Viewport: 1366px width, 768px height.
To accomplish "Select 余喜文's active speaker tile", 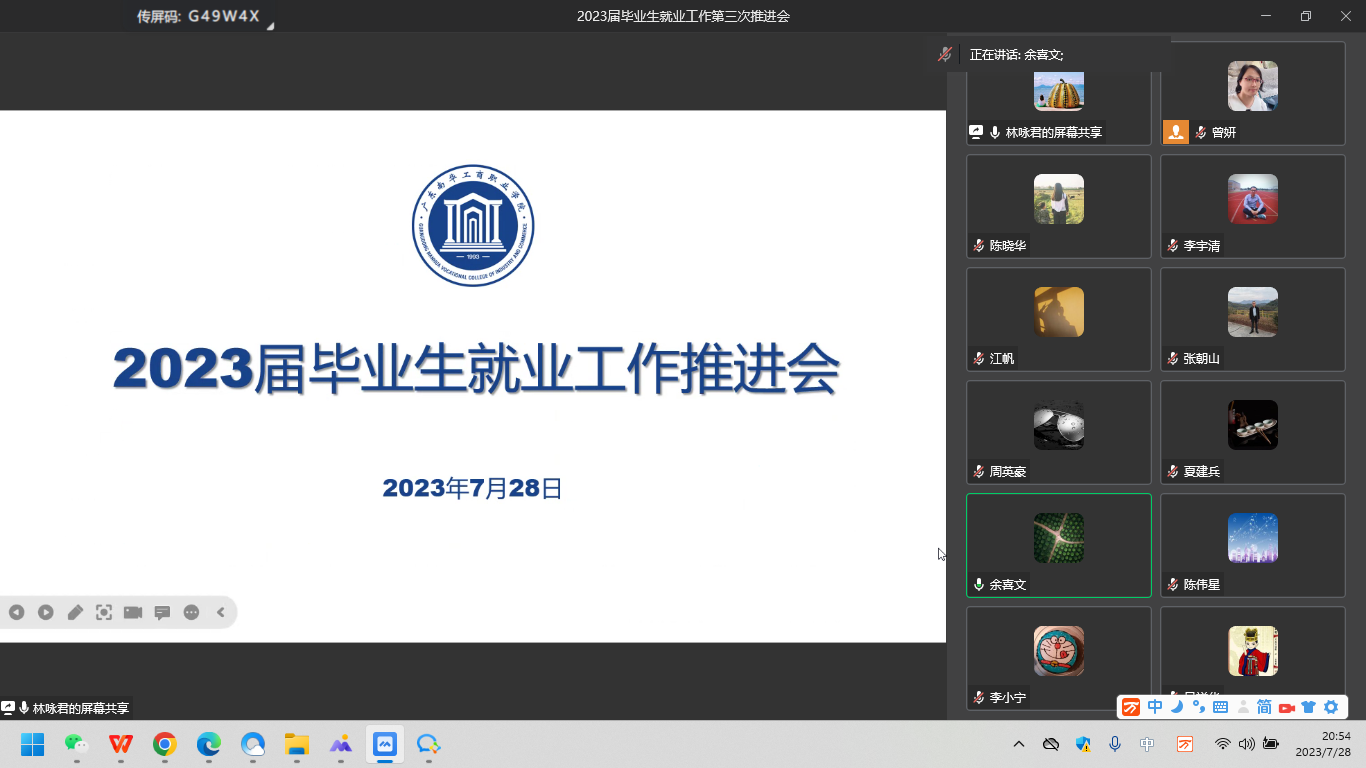I will coord(1058,544).
